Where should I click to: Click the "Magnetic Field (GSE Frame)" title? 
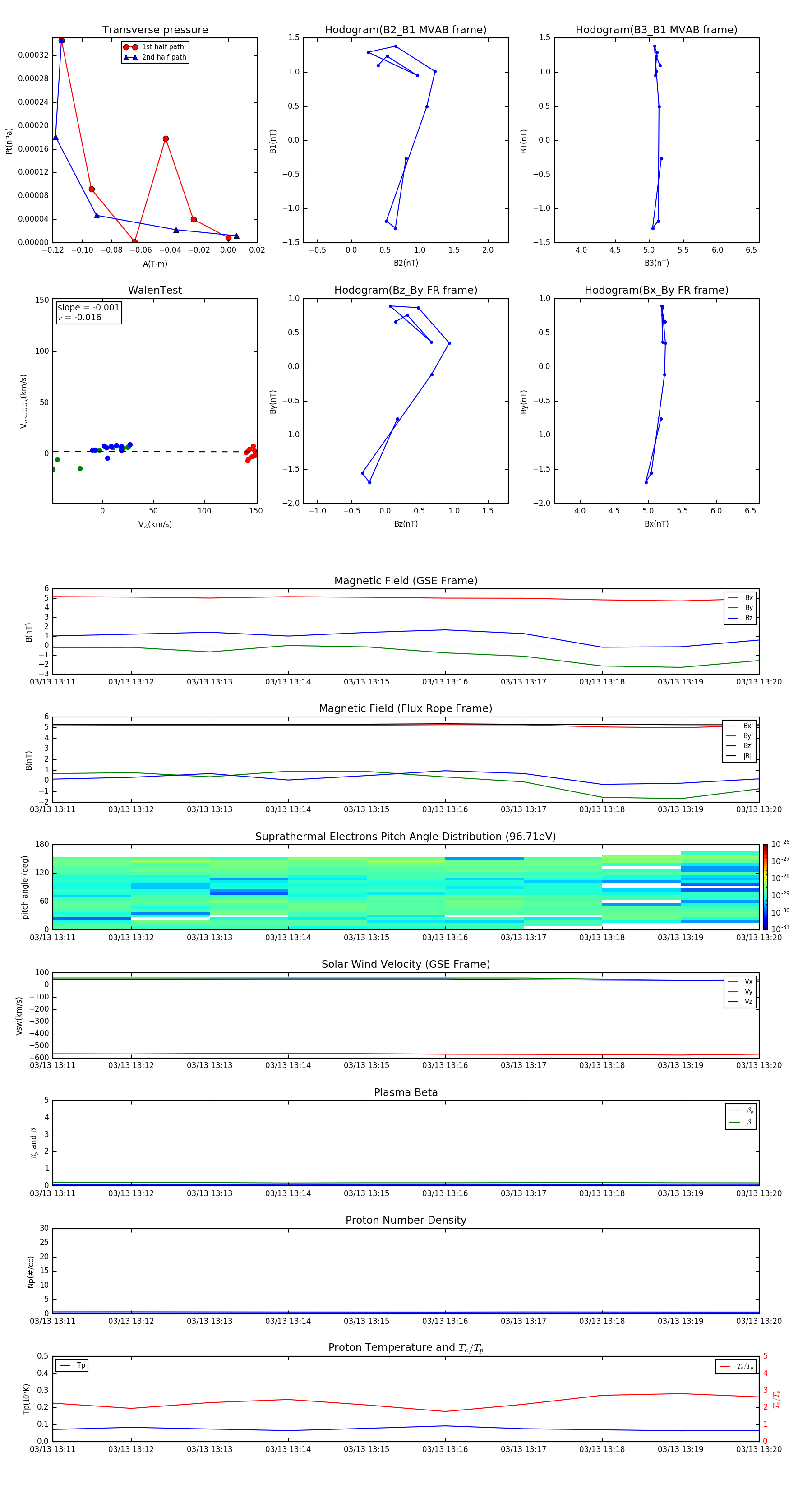pyautogui.click(x=406, y=581)
